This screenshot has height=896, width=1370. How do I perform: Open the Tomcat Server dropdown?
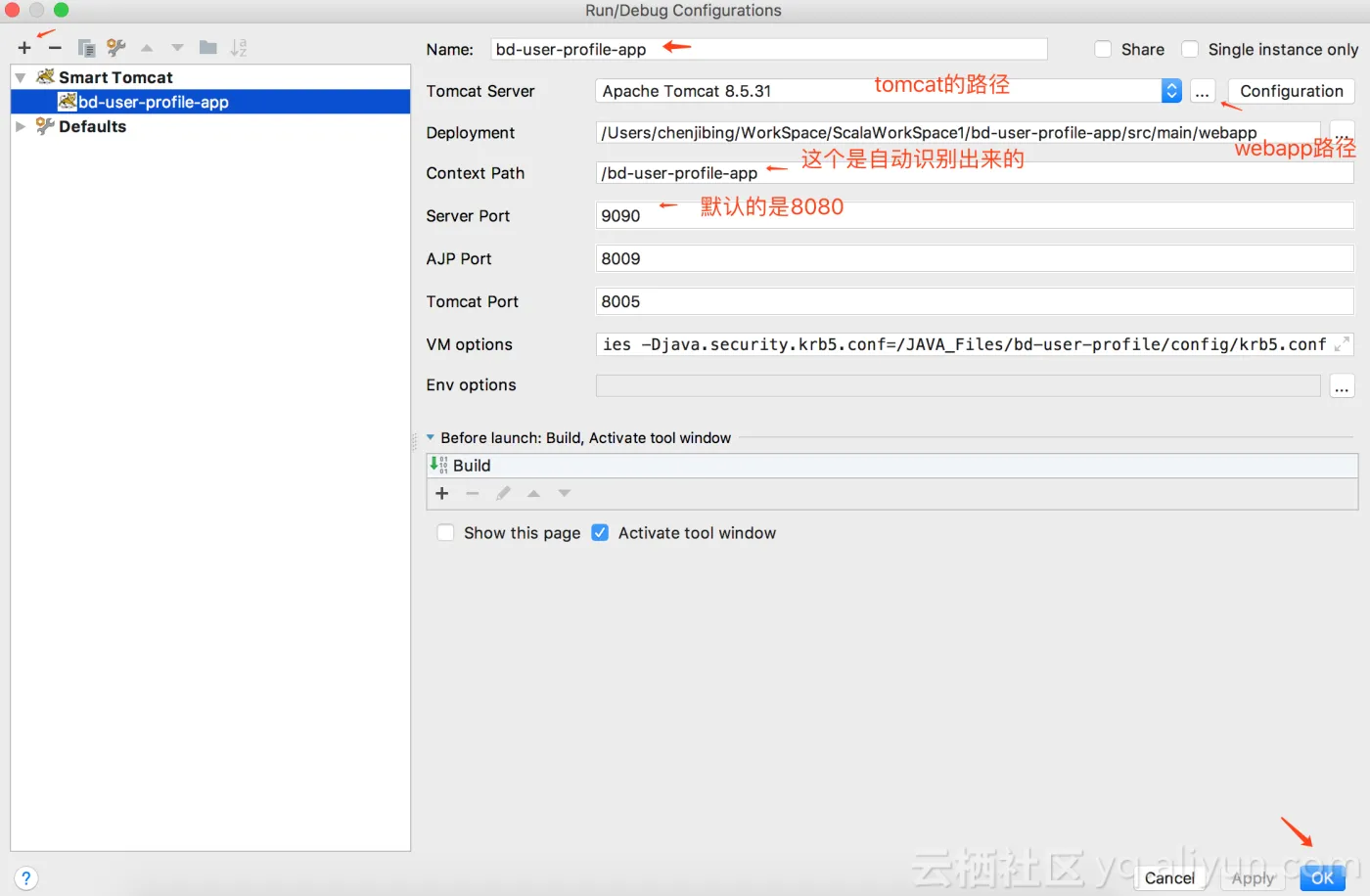click(1171, 91)
